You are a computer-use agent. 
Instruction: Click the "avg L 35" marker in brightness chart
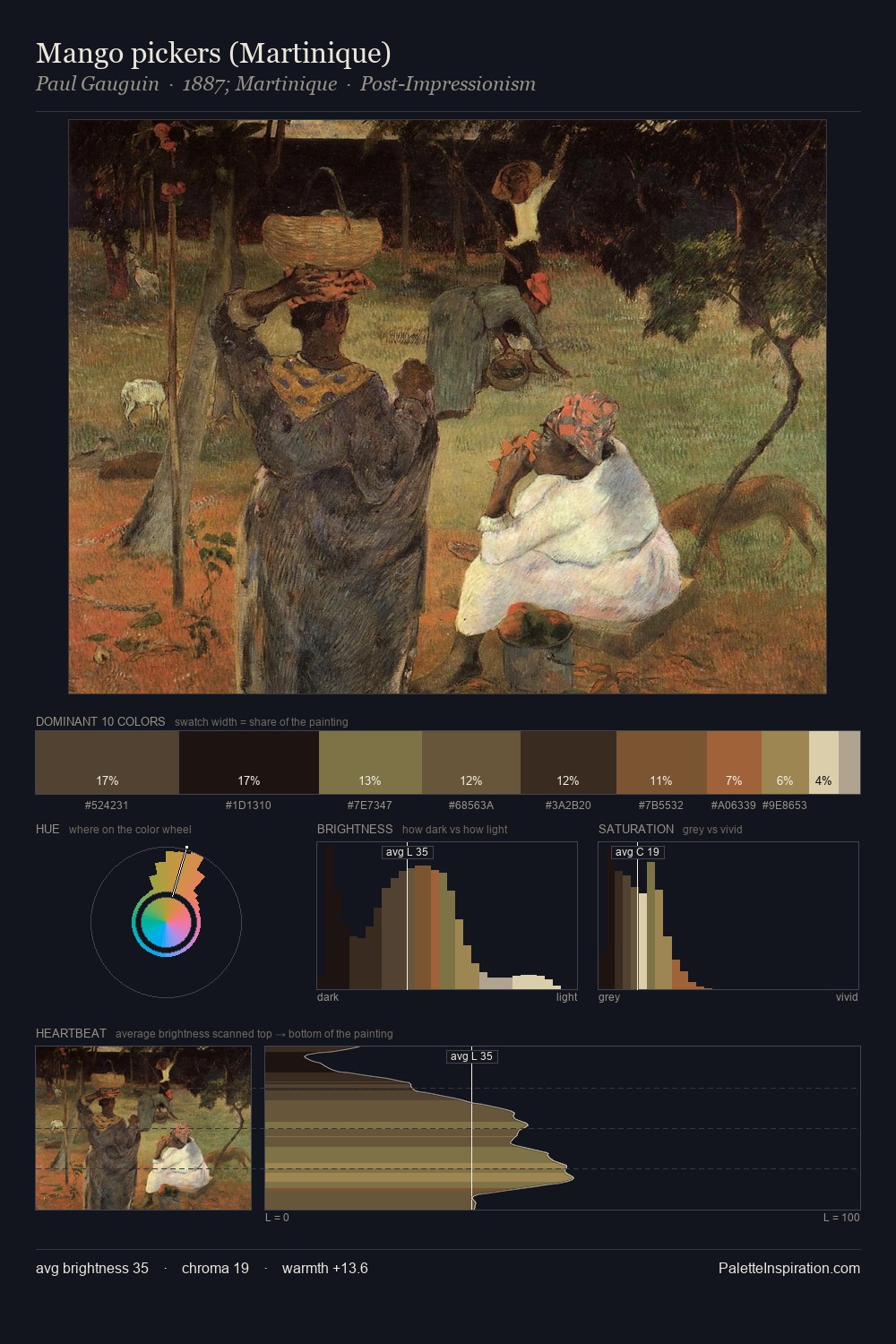tap(407, 851)
